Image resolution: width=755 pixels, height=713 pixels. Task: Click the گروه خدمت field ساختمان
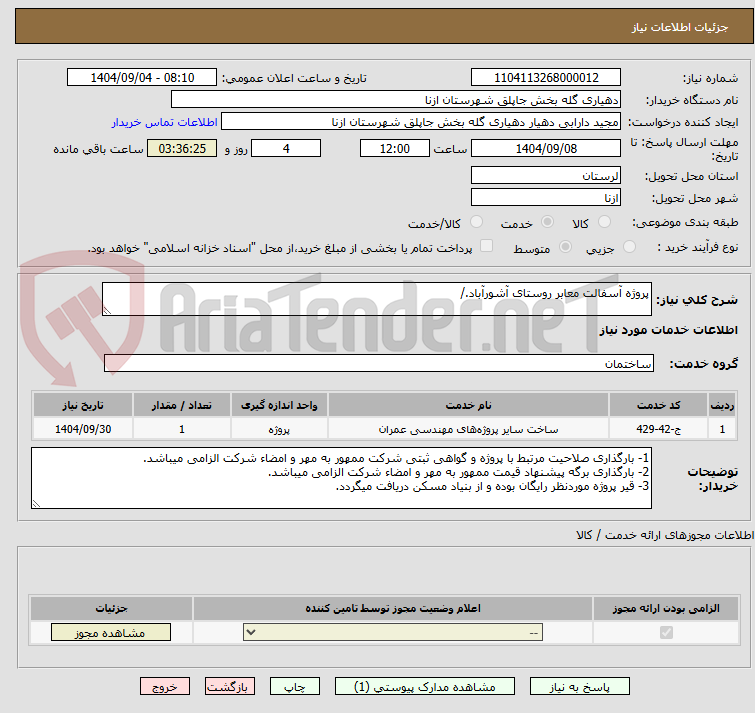point(378,363)
